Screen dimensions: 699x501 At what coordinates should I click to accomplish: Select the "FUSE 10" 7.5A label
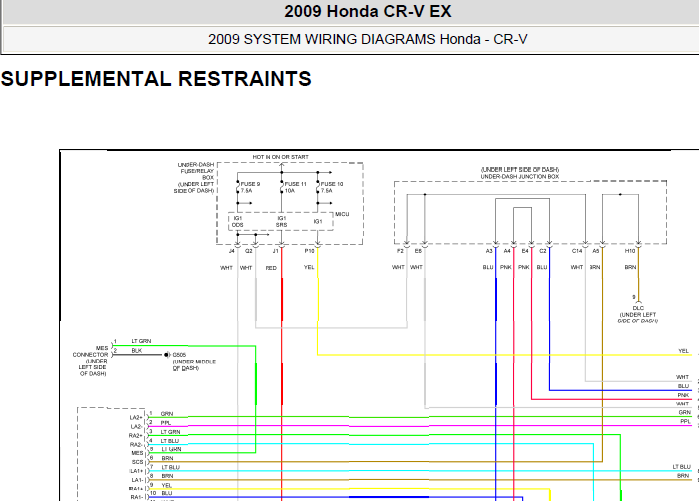(x=332, y=187)
